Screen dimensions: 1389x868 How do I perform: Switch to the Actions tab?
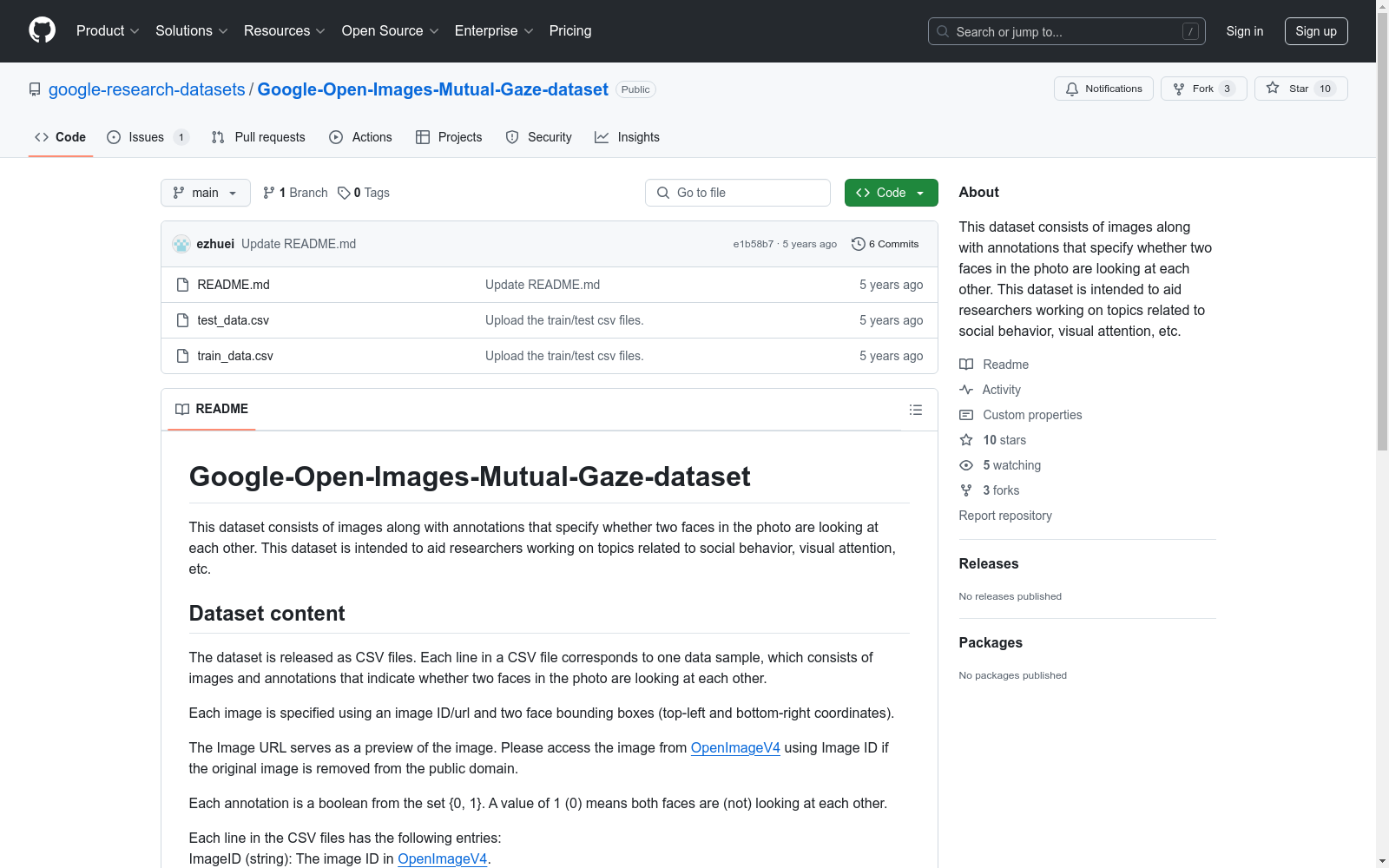point(361,137)
